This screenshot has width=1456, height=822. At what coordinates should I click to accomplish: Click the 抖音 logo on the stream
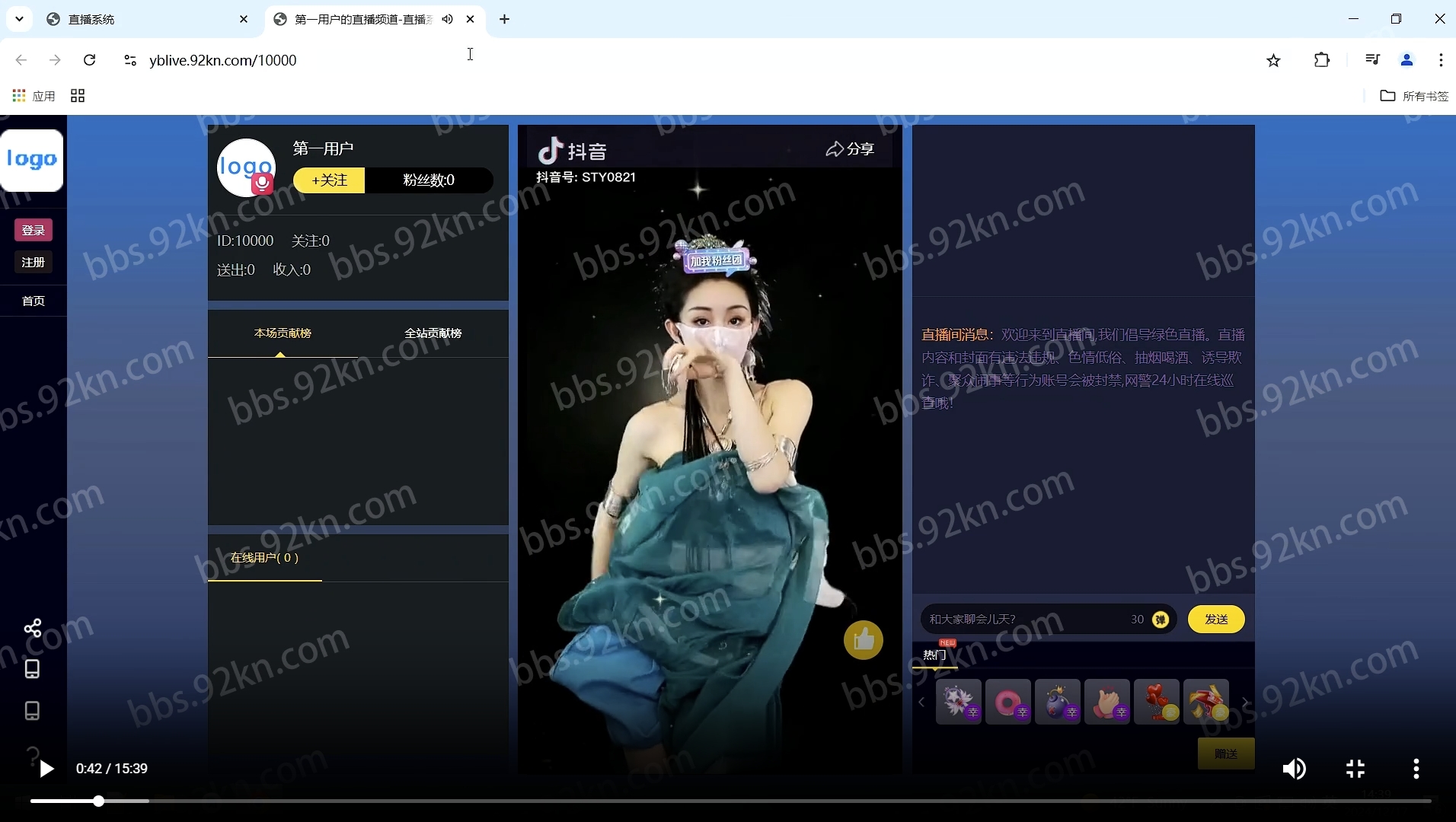[572, 151]
